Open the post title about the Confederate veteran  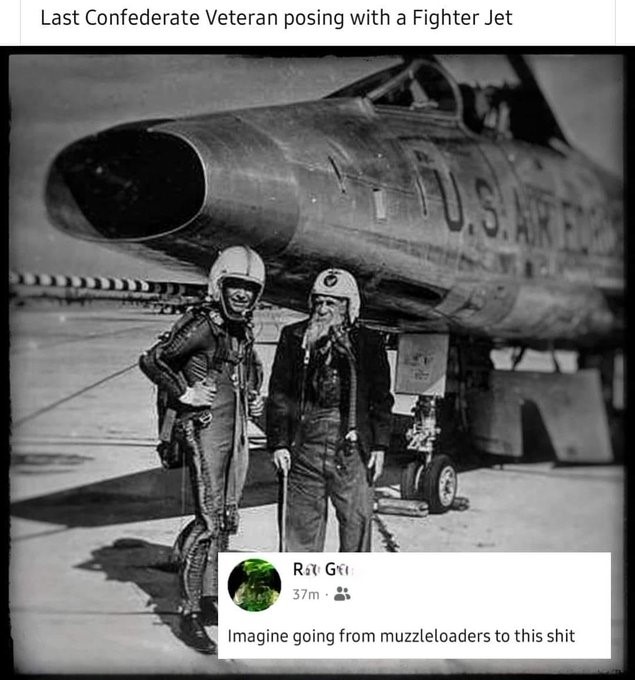click(276, 18)
